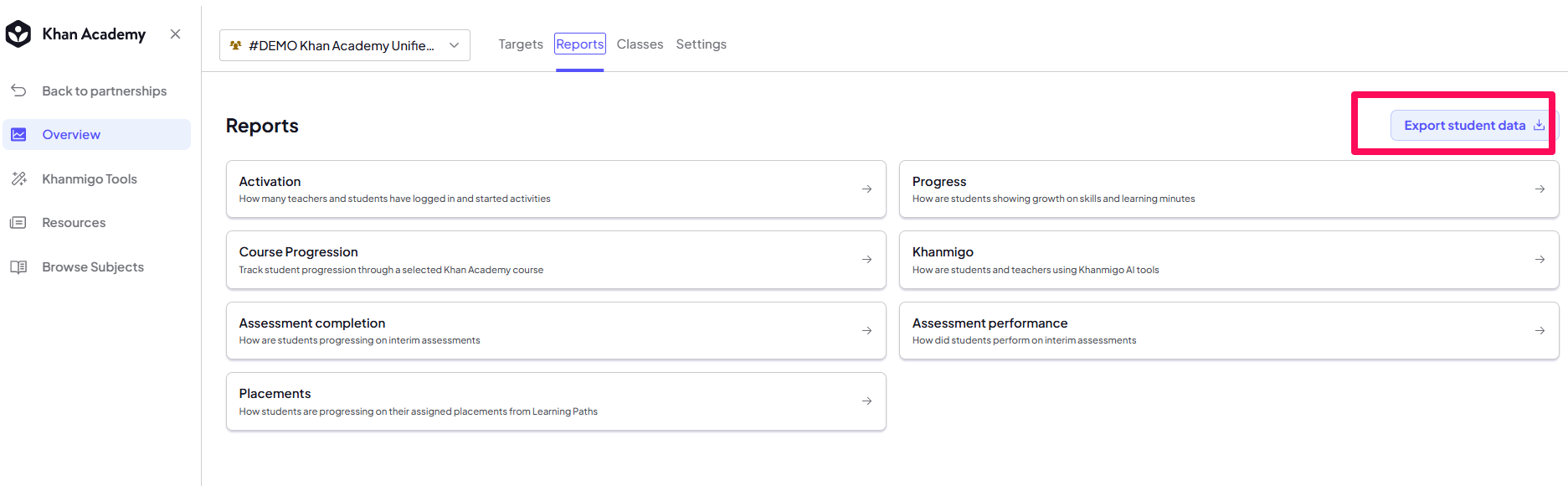
Task: Click the arrow on Assessment performance card
Action: point(1540,331)
